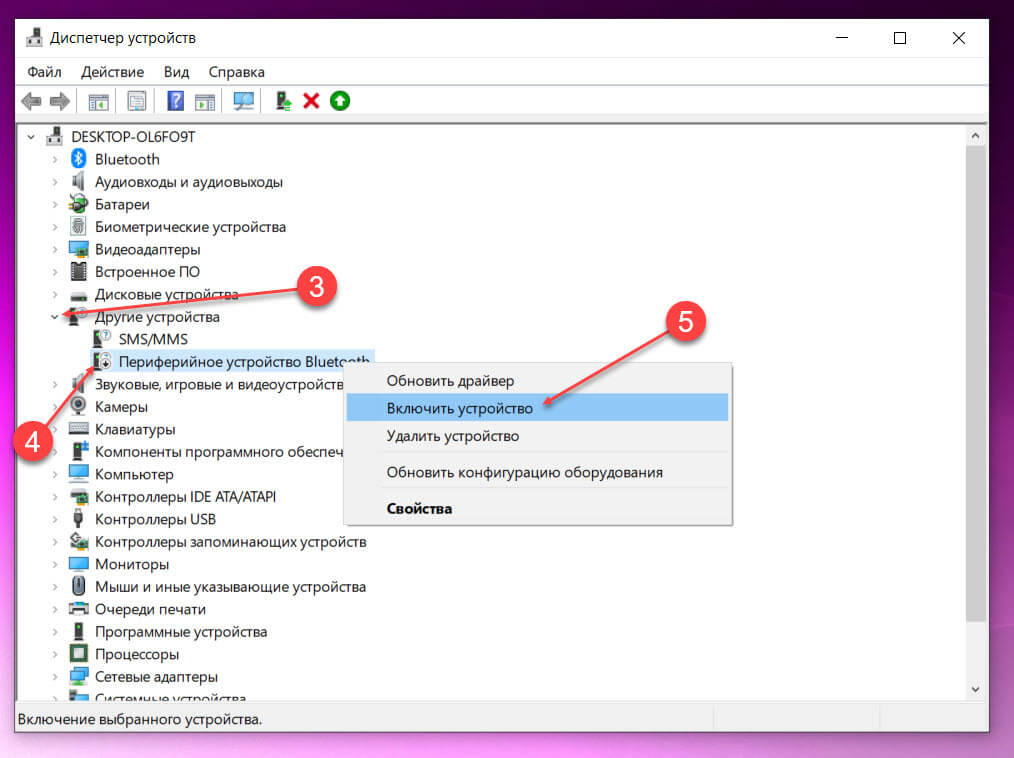This screenshot has height=758, width=1014.
Task: Choose Обновить конфигурацию оборудования
Action: pyautogui.click(x=537, y=472)
